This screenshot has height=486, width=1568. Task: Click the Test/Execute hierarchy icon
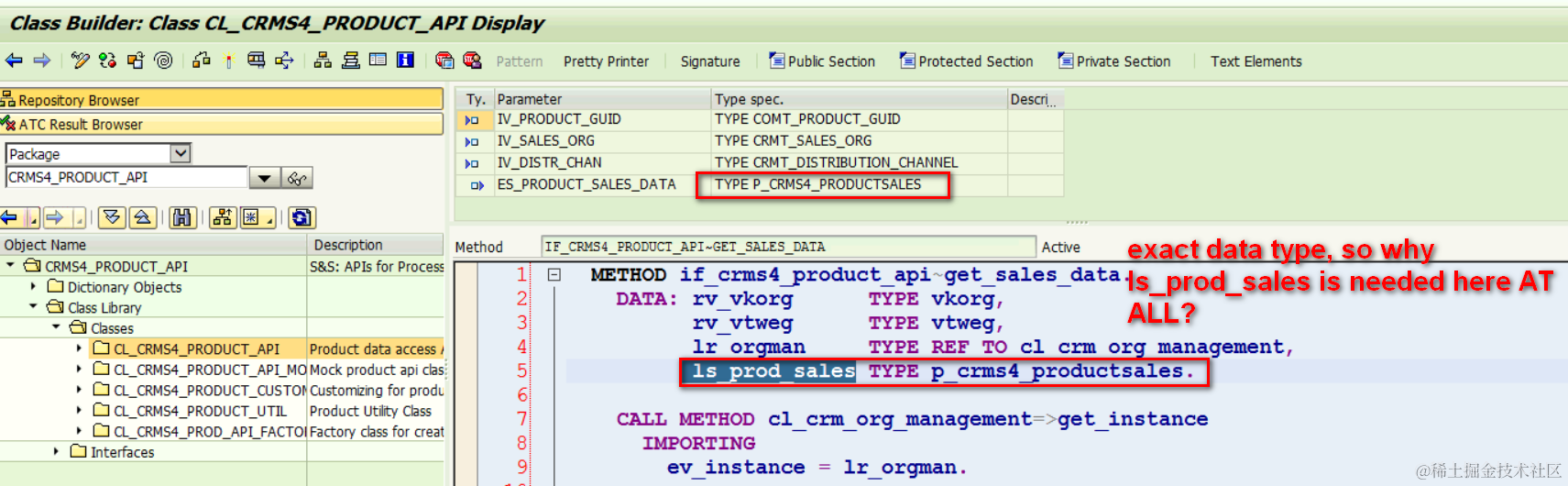pos(202,61)
